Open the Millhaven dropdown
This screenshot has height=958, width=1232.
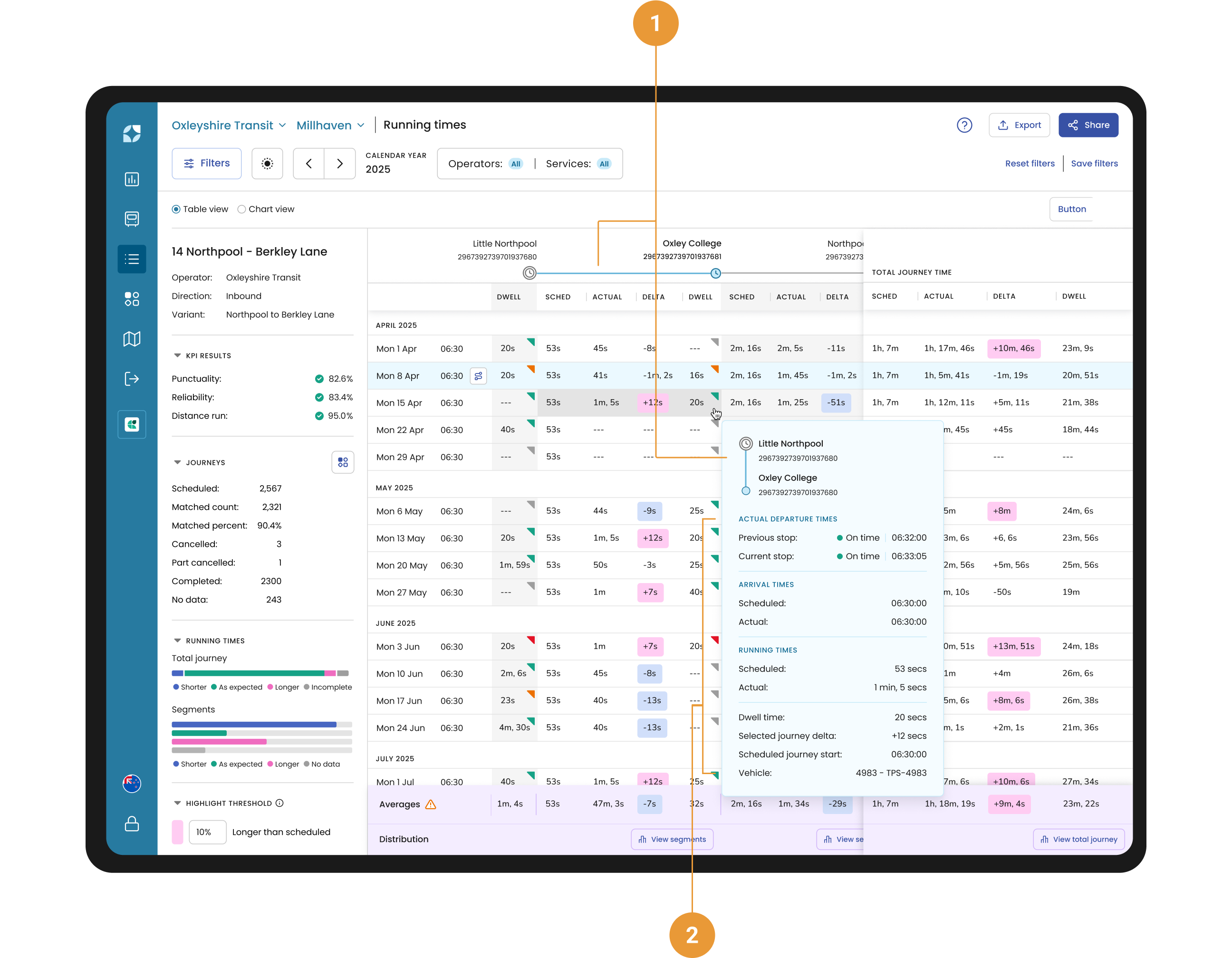(330, 125)
